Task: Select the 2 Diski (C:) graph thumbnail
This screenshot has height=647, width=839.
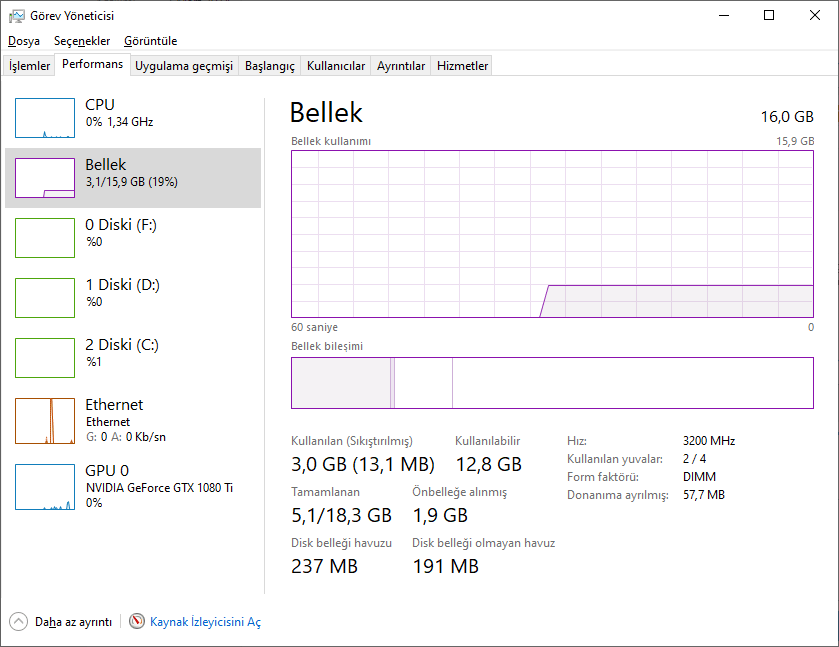Action: [45, 358]
